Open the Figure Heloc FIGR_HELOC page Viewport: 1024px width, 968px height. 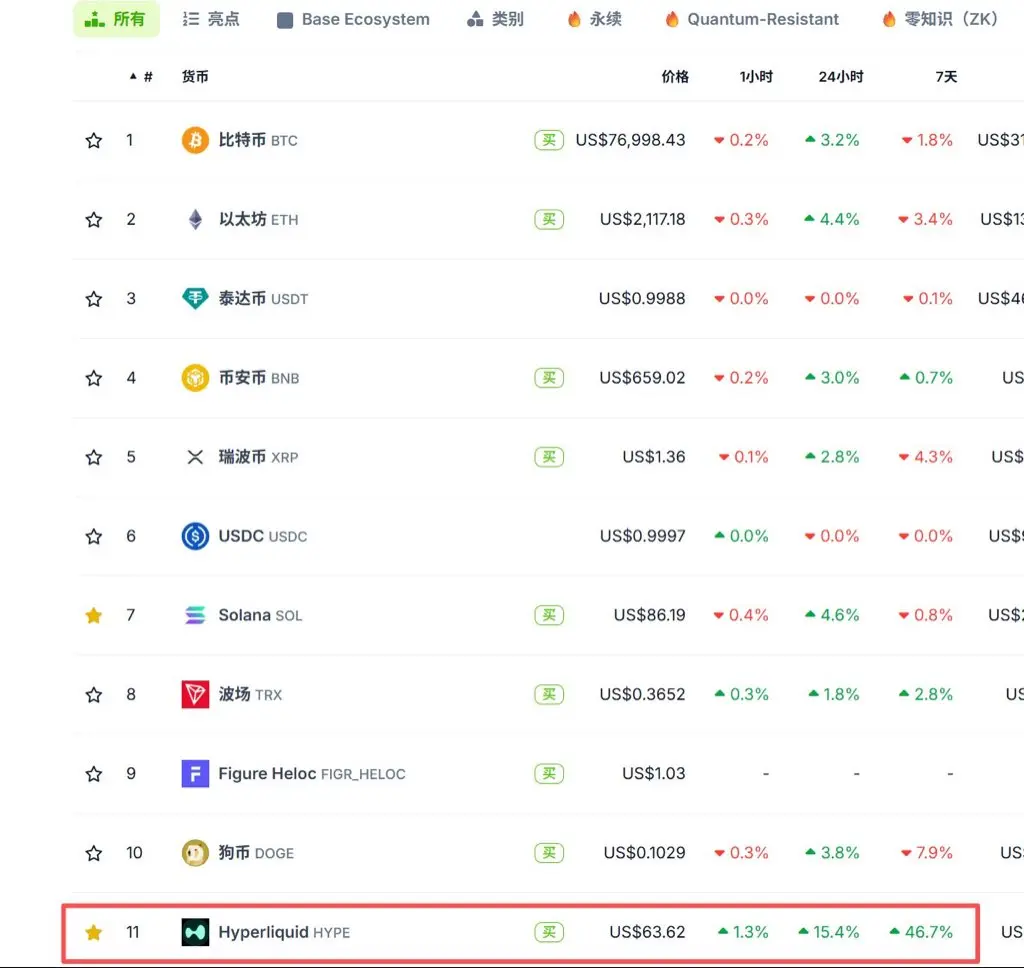click(x=312, y=773)
